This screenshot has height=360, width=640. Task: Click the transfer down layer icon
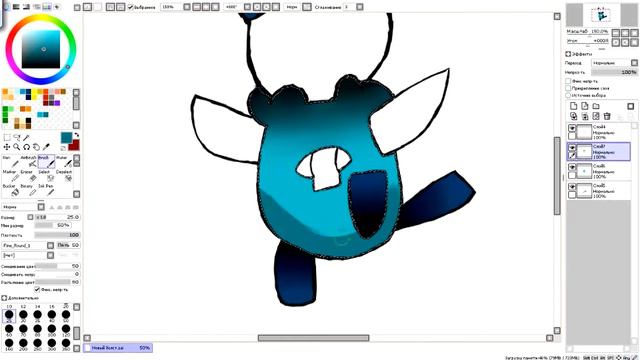(x=573, y=116)
